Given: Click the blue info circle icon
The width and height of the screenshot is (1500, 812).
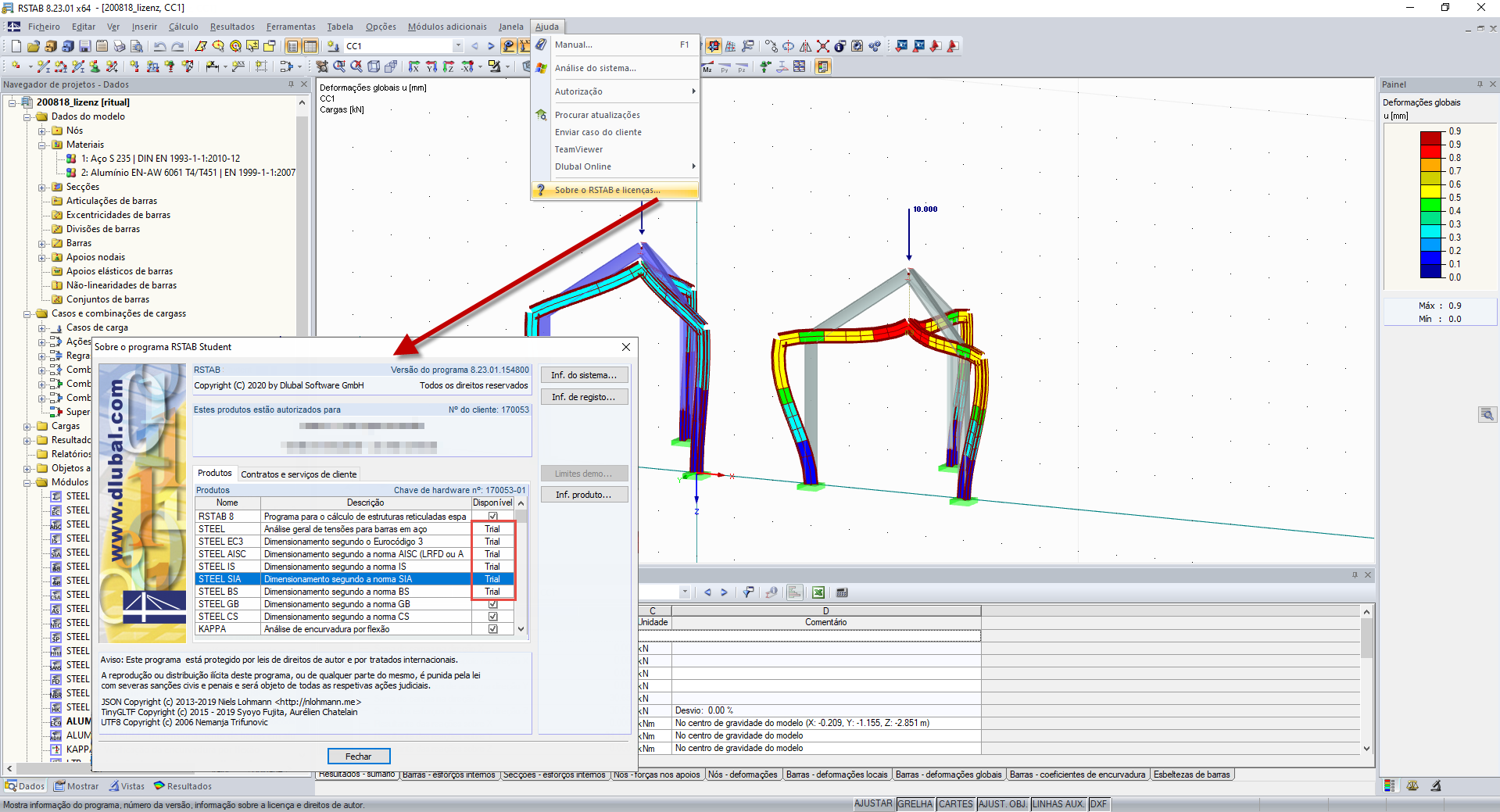Looking at the screenshot, I should (x=840, y=46).
